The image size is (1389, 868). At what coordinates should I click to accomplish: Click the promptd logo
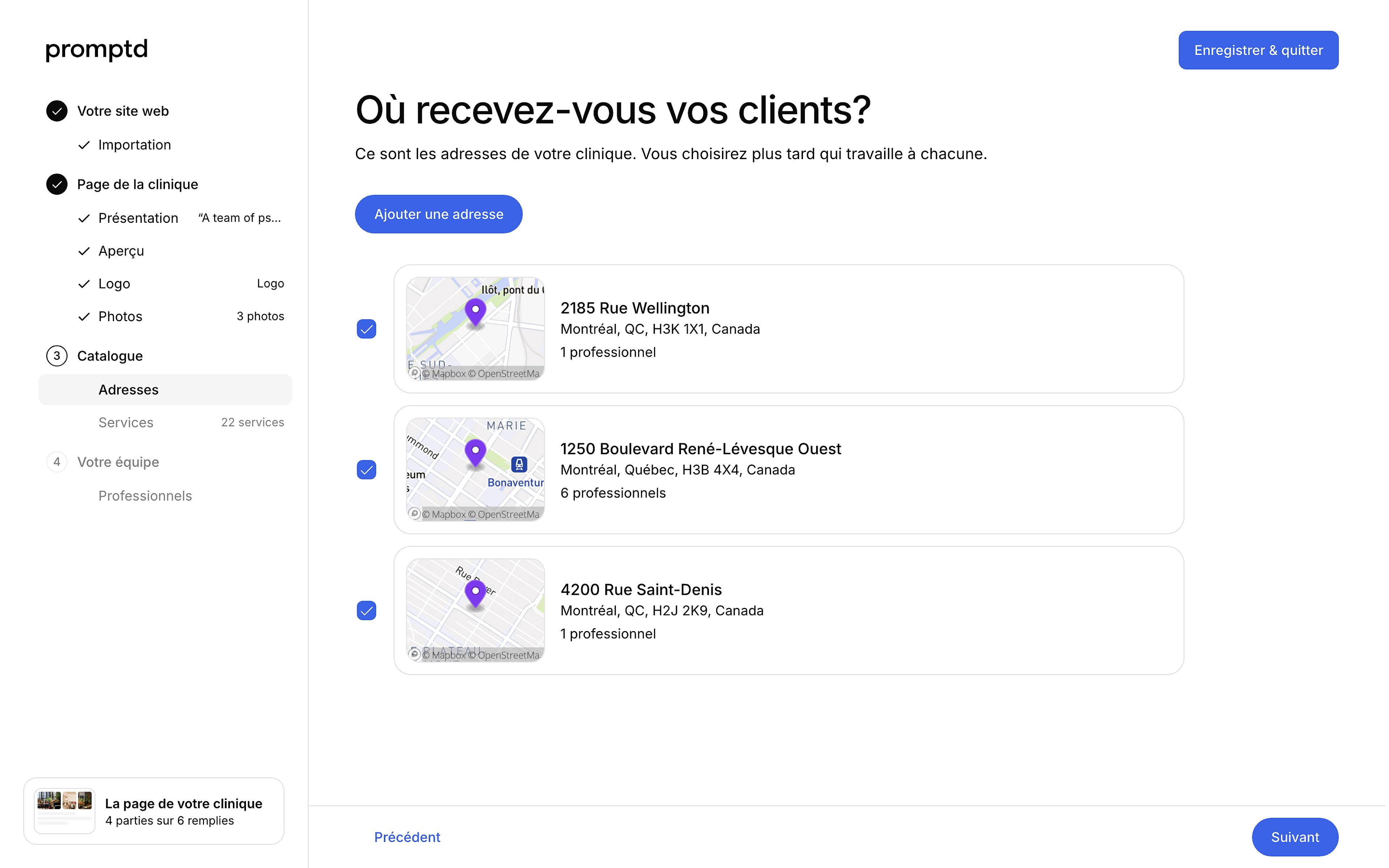pyautogui.click(x=97, y=50)
